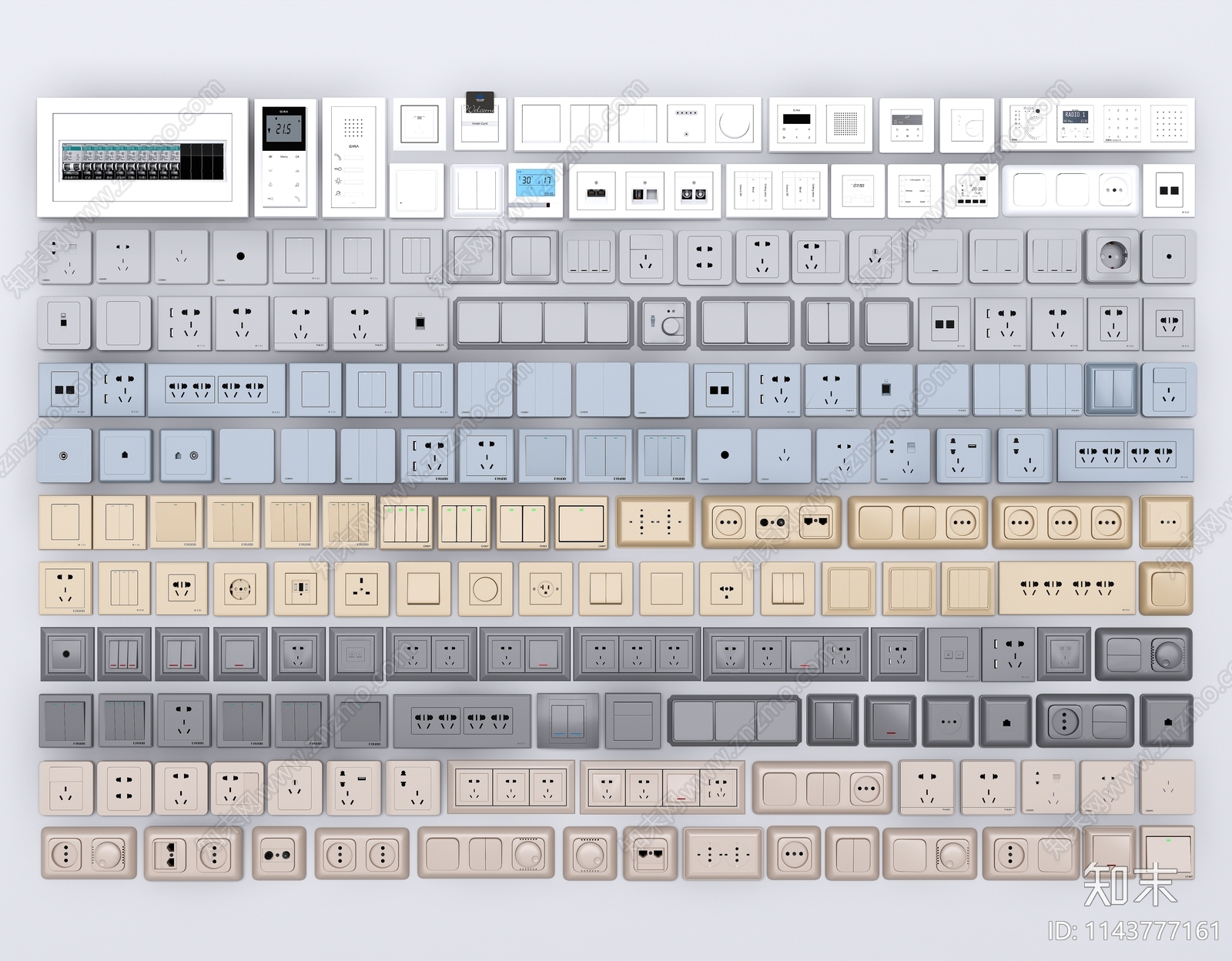Select the white panel showing 20:30 display
Image resolution: width=1232 pixels, height=961 pixels.
pos(971,190)
